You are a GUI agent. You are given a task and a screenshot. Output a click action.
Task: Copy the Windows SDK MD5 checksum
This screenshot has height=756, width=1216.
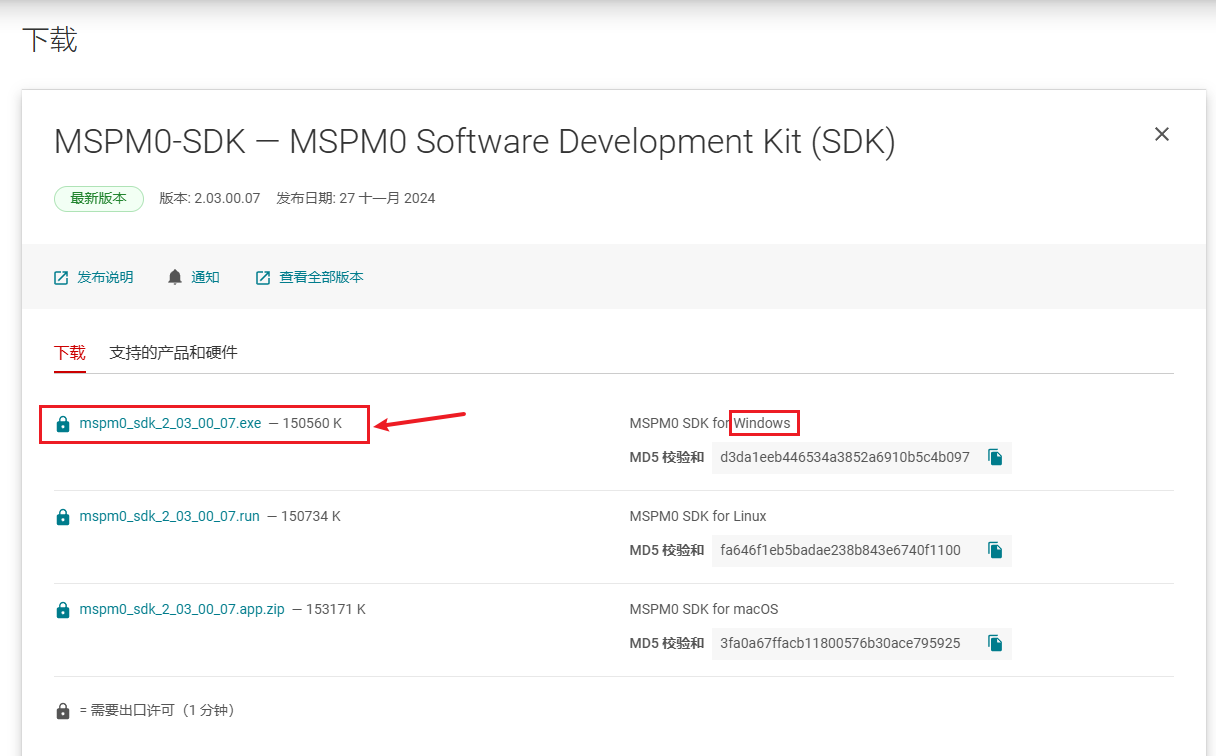click(x=995, y=457)
